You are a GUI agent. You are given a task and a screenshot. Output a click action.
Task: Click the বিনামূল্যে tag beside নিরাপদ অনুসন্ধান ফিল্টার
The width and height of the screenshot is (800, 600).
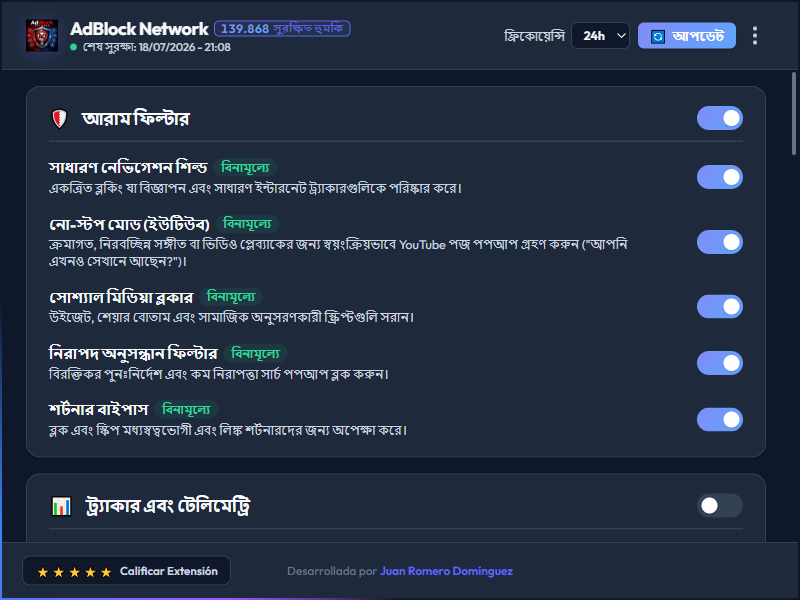pos(256,353)
